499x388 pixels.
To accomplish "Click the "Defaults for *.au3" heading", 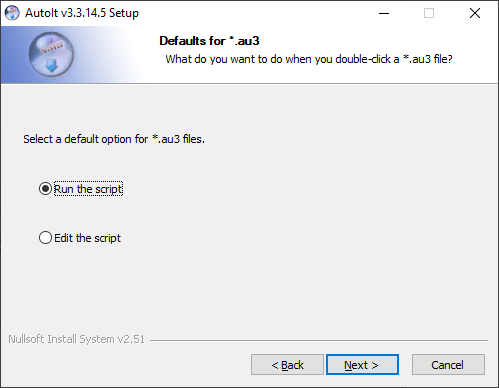I will [209, 41].
